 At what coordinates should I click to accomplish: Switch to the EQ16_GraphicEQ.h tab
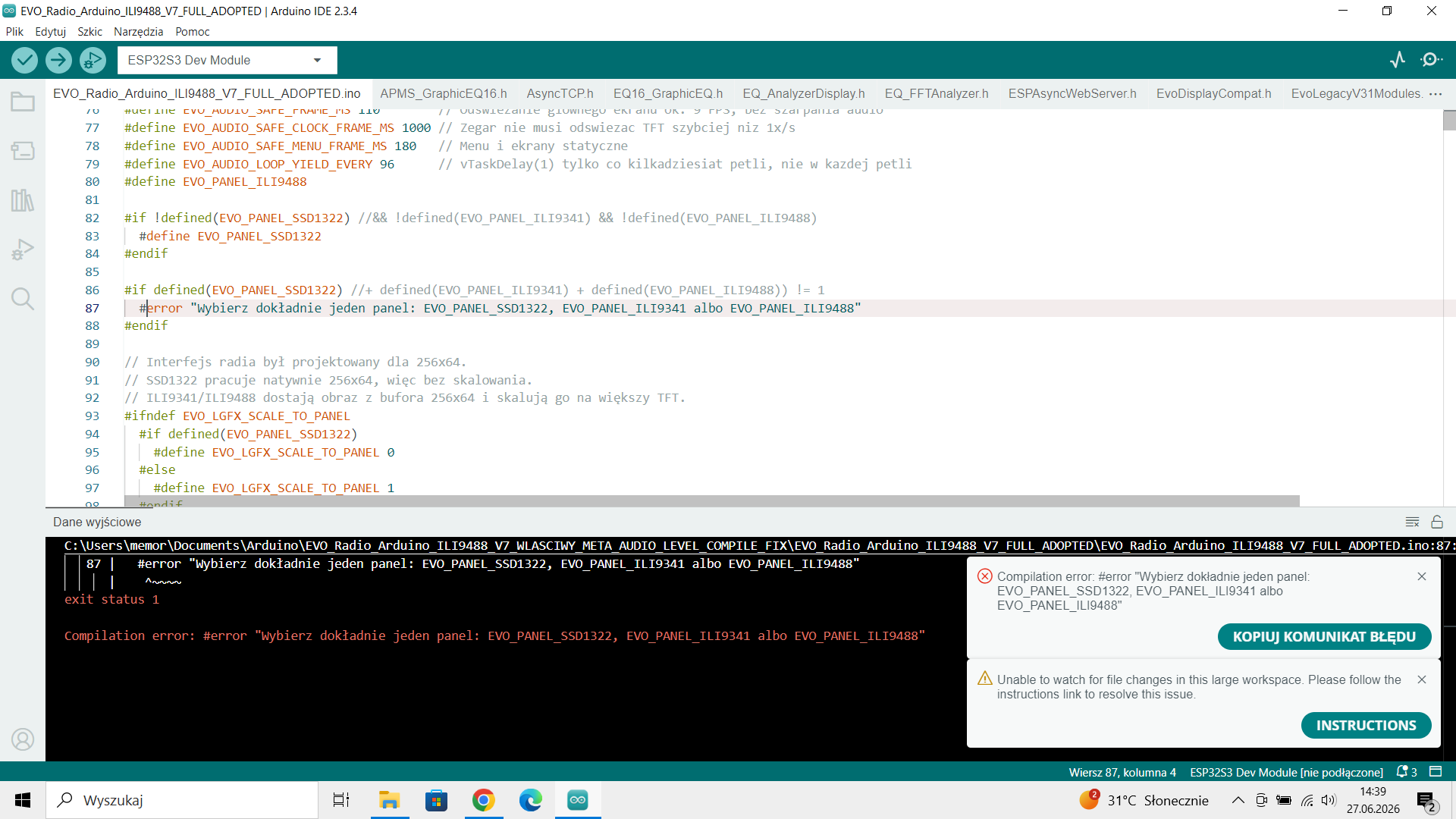point(668,94)
